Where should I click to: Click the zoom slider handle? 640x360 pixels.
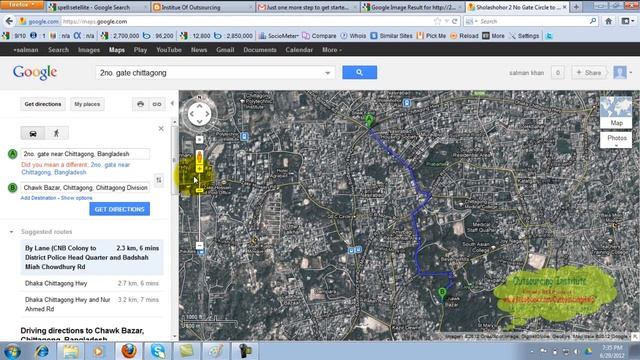pyautogui.click(x=200, y=190)
